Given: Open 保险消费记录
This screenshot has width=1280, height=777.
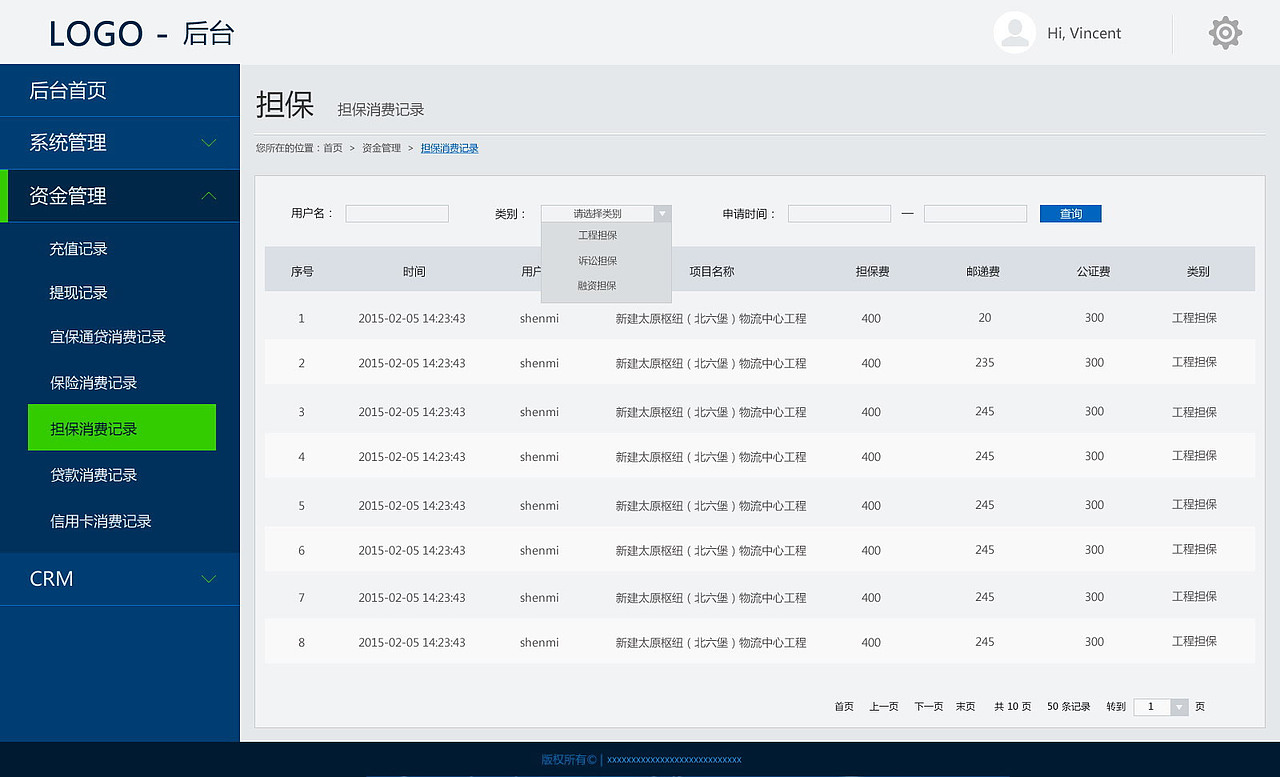Looking at the screenshot, I should [x=93, y=383].
